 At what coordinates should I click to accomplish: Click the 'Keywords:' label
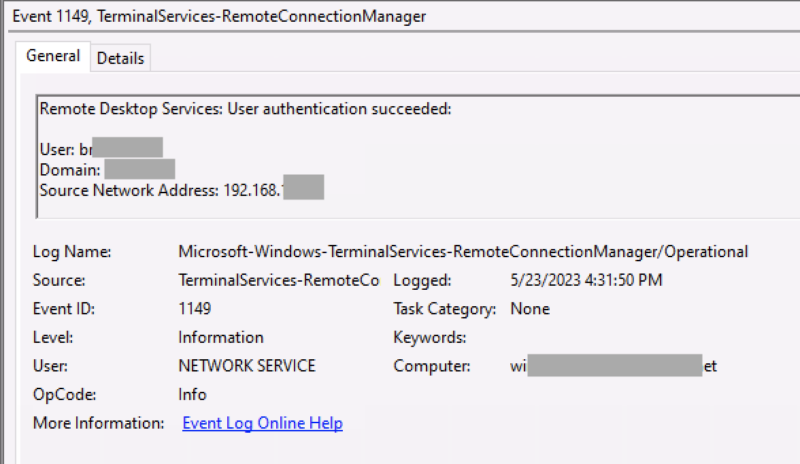(x=430, y=337)
